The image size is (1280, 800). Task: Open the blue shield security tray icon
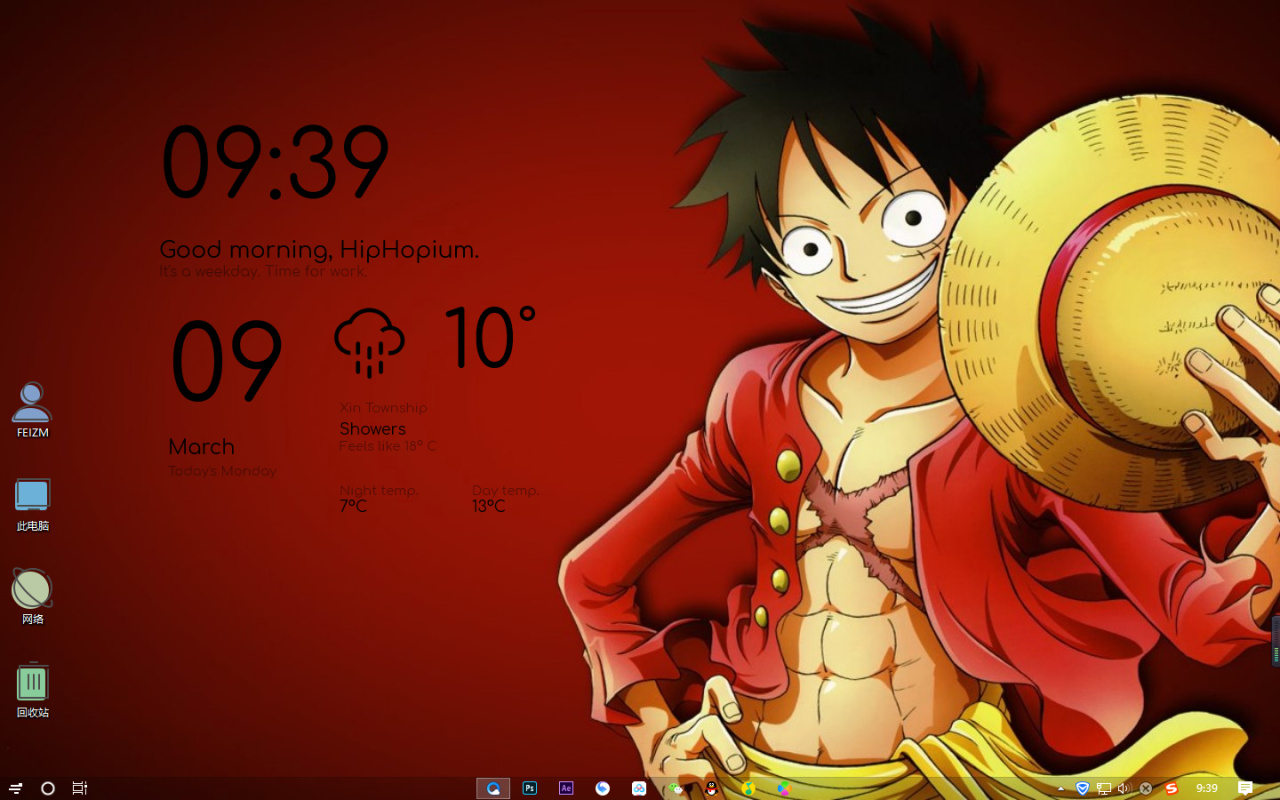point(1082,788)
